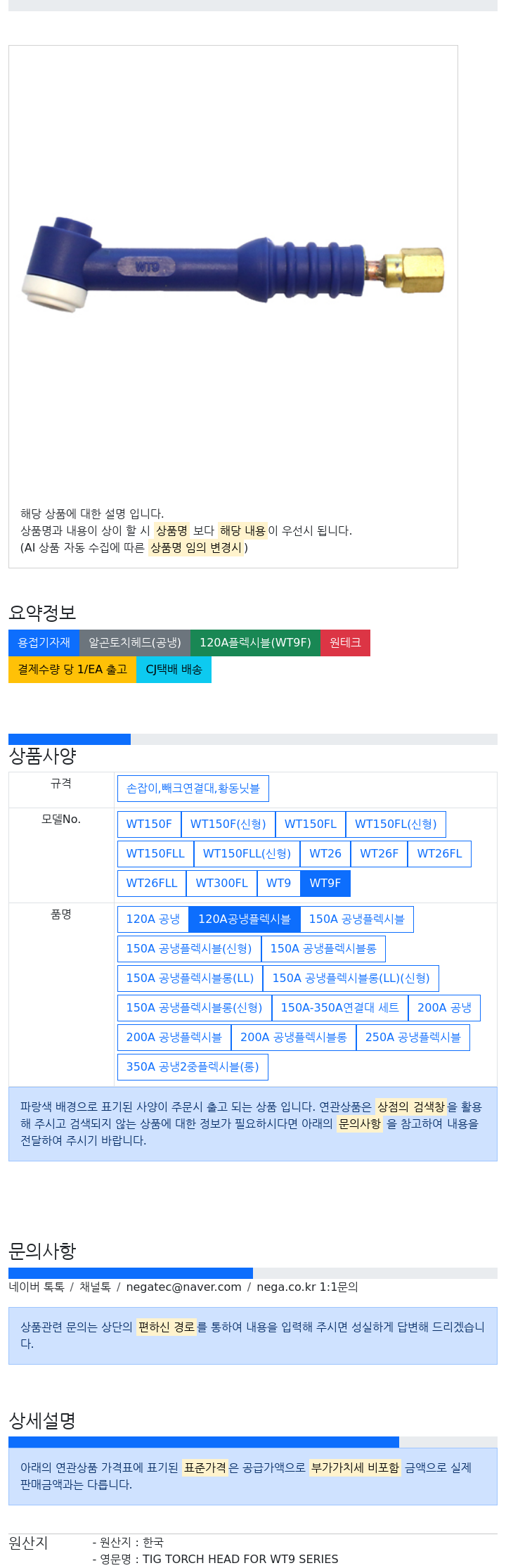This screenshot has width=506, height=1568.
Task: Pick the 200A 공냉플렉시블롱 option
Action: 294,1038
